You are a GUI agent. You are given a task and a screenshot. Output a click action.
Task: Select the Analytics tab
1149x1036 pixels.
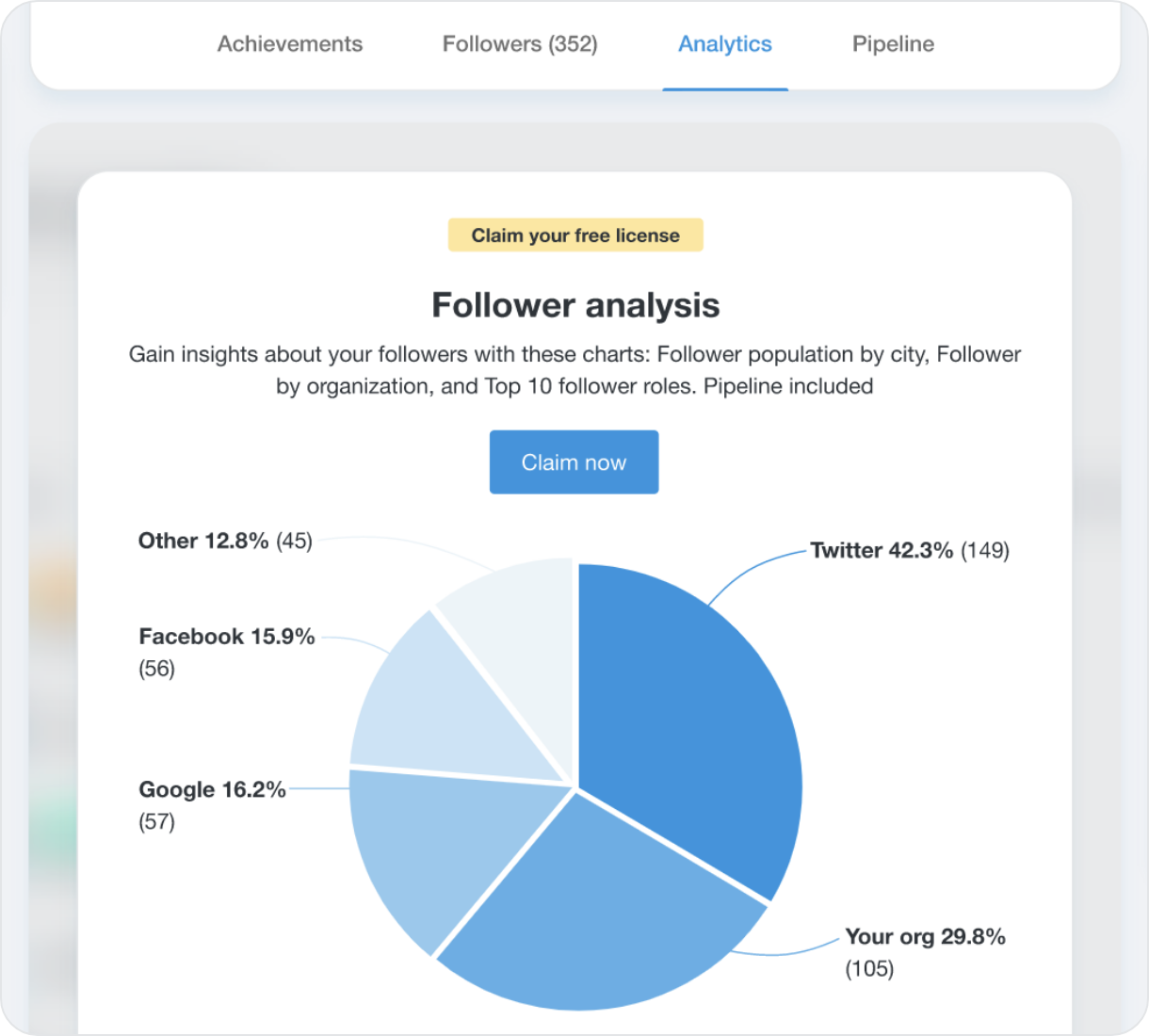[725, 44]
